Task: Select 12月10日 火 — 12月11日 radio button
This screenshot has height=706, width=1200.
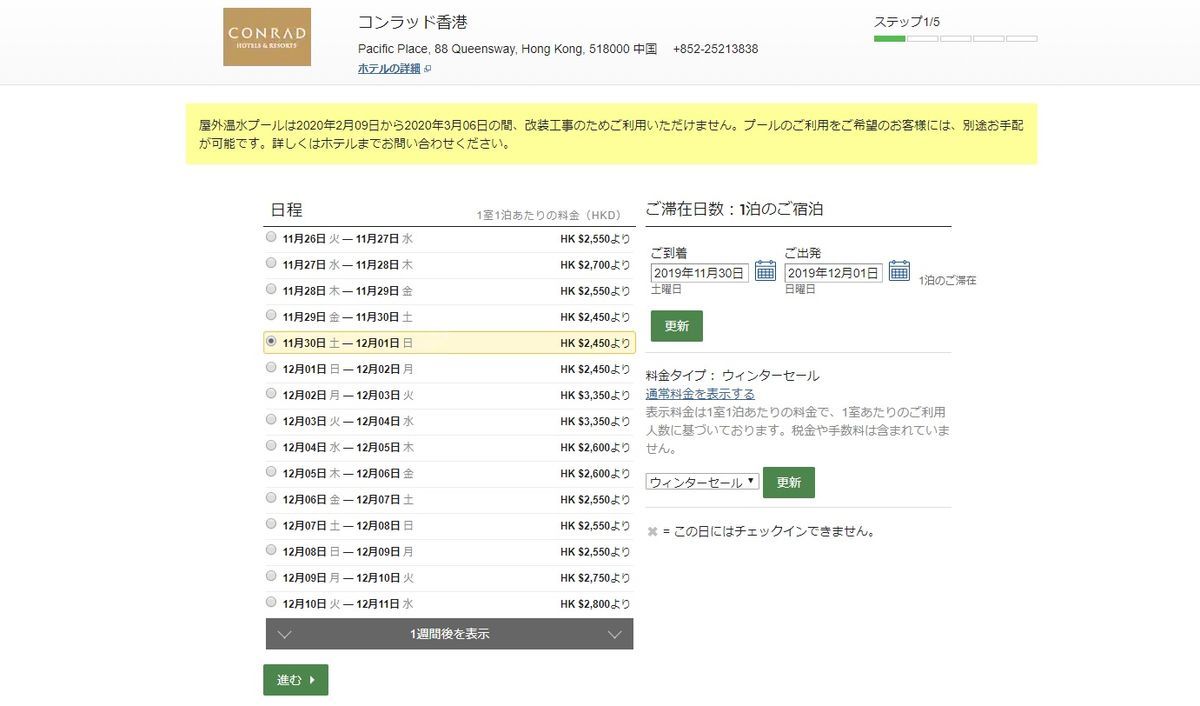Action: (271, 601)
